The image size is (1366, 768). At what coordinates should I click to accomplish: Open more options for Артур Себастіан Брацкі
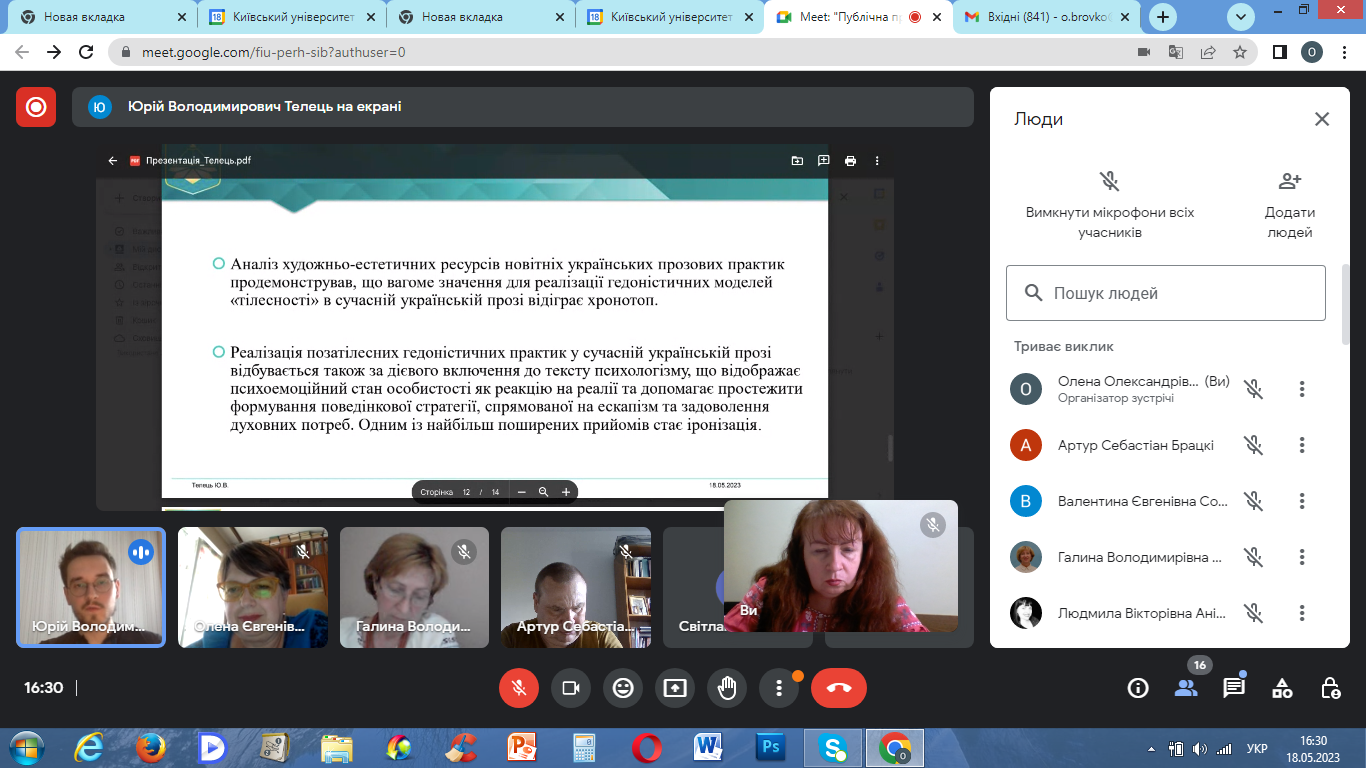click(x=1302, y=445)
